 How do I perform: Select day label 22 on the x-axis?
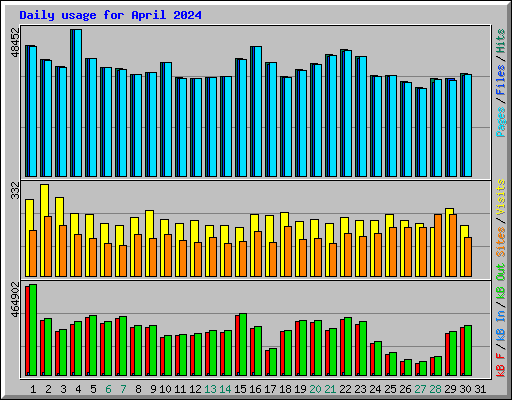[x=345, y=389]
